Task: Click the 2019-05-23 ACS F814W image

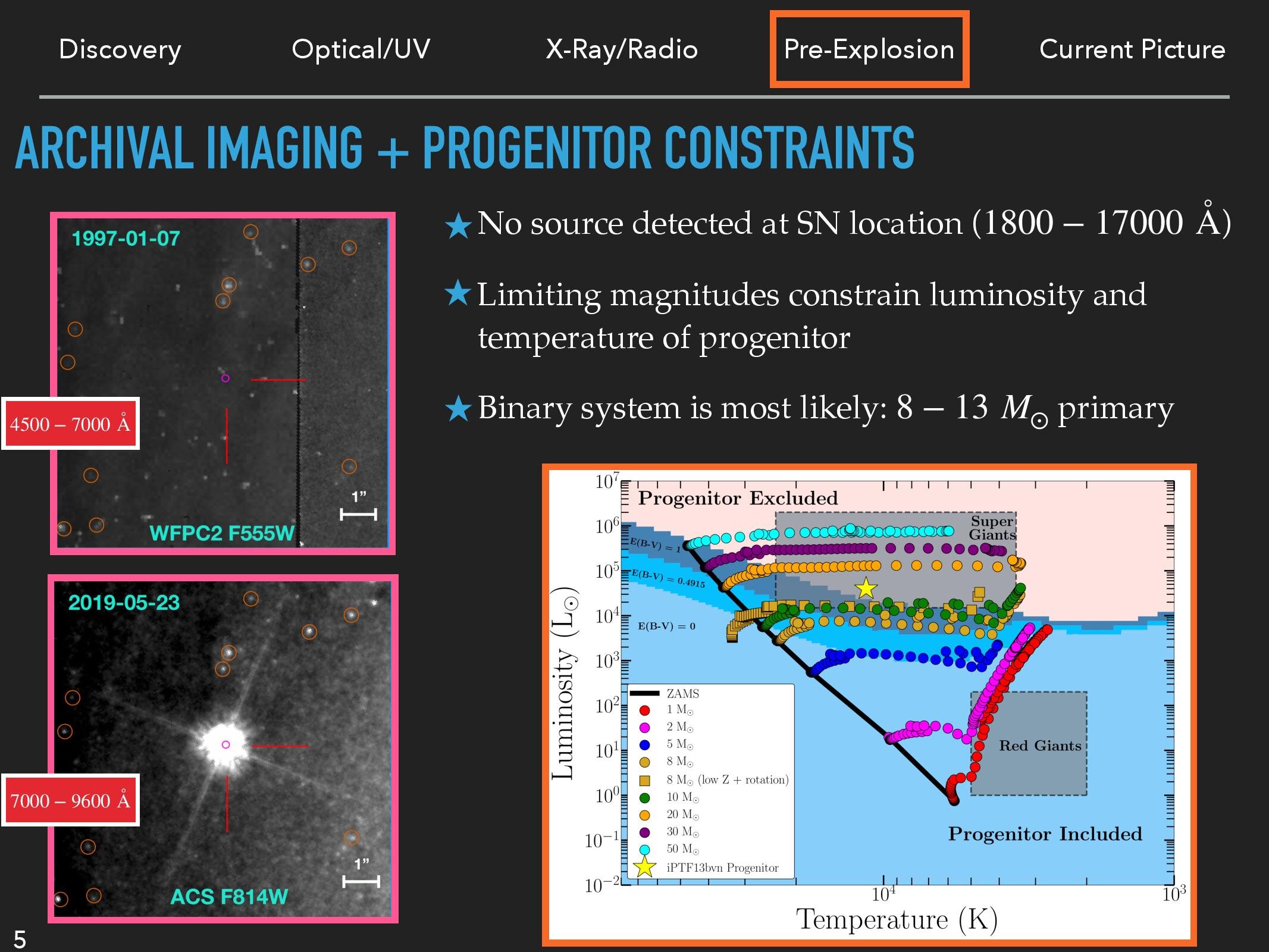Action: coord(223,749)
